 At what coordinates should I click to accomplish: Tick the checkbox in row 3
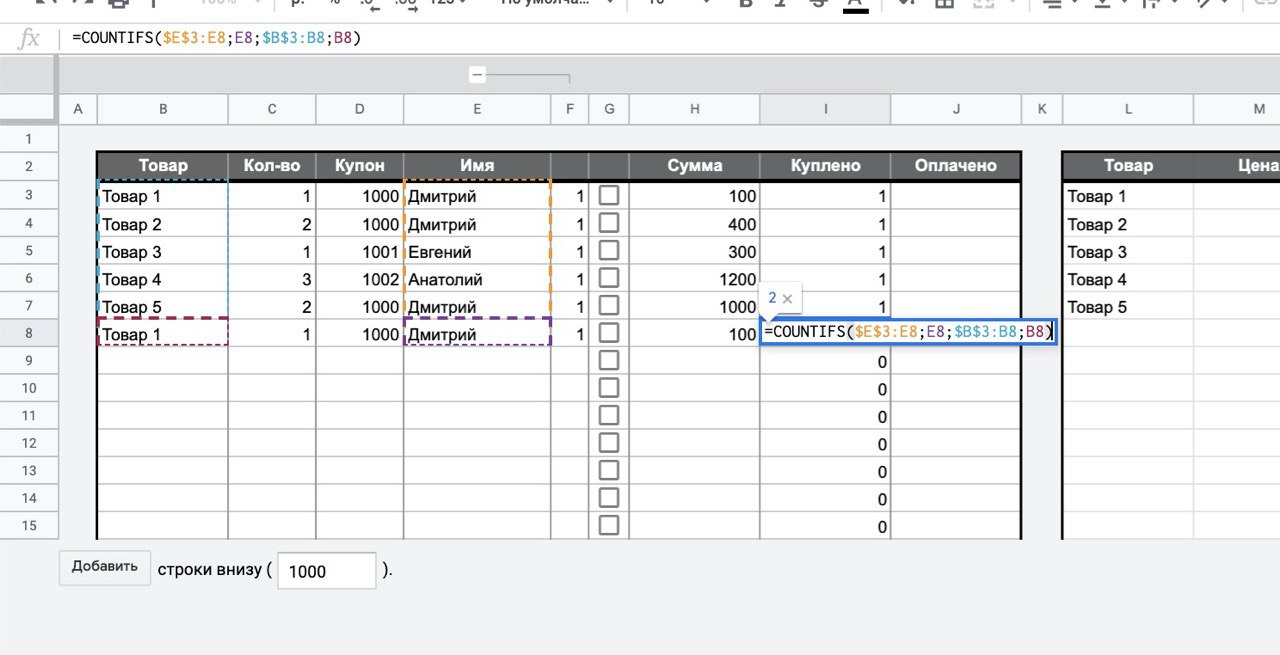(608, 196)
